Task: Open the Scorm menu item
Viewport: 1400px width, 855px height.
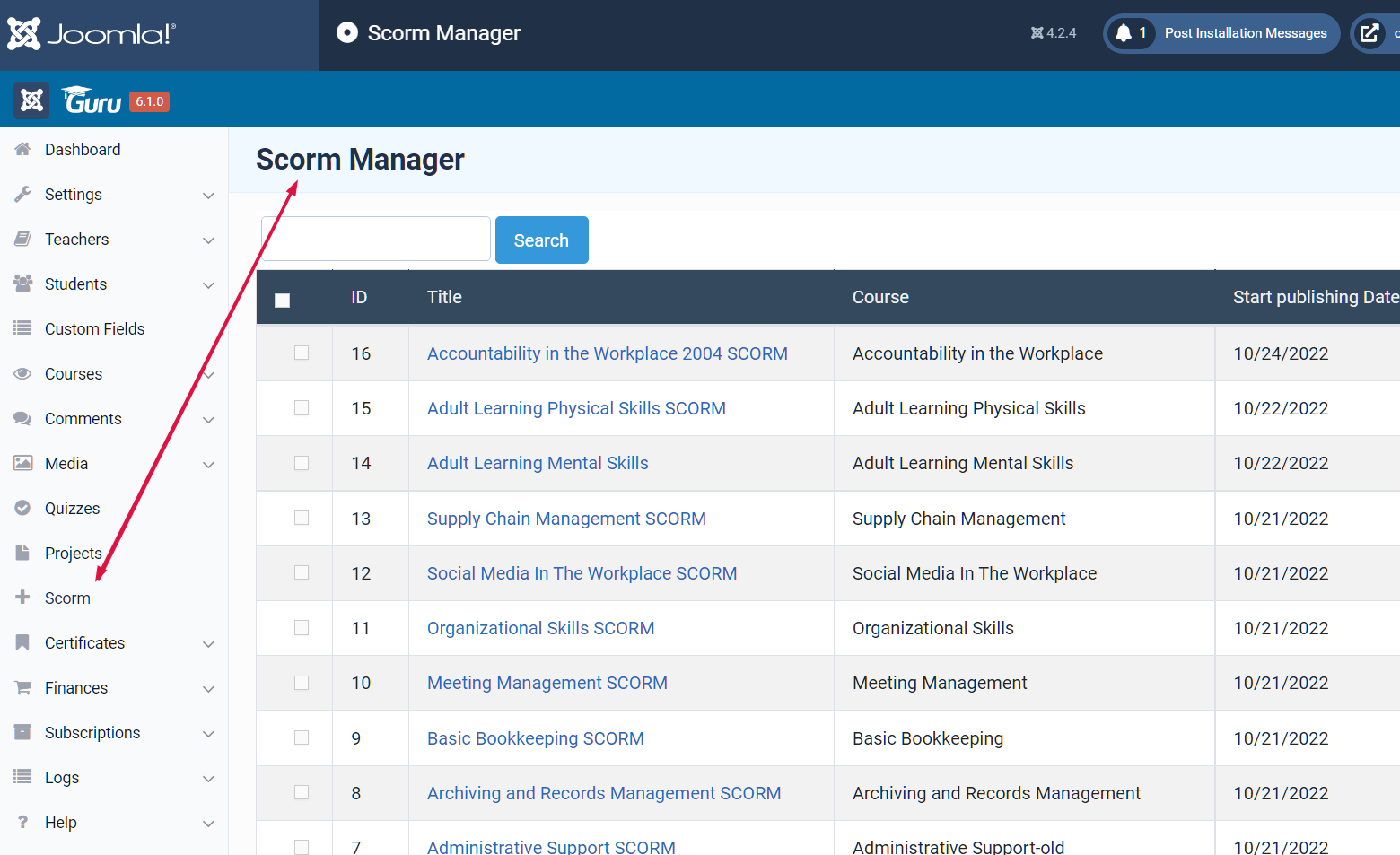Action: [67, 598]
